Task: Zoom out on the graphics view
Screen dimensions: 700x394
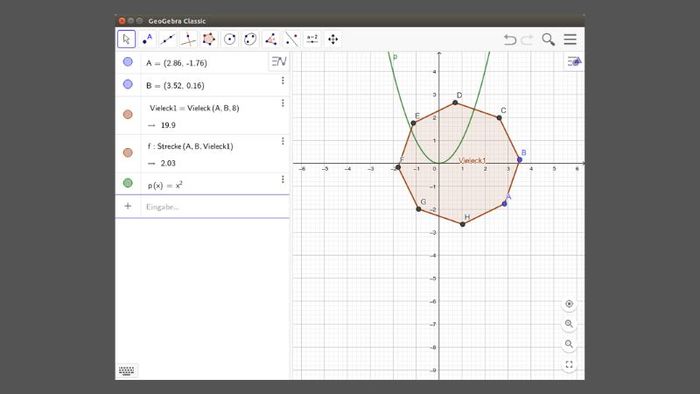Action: click(569, 344)
